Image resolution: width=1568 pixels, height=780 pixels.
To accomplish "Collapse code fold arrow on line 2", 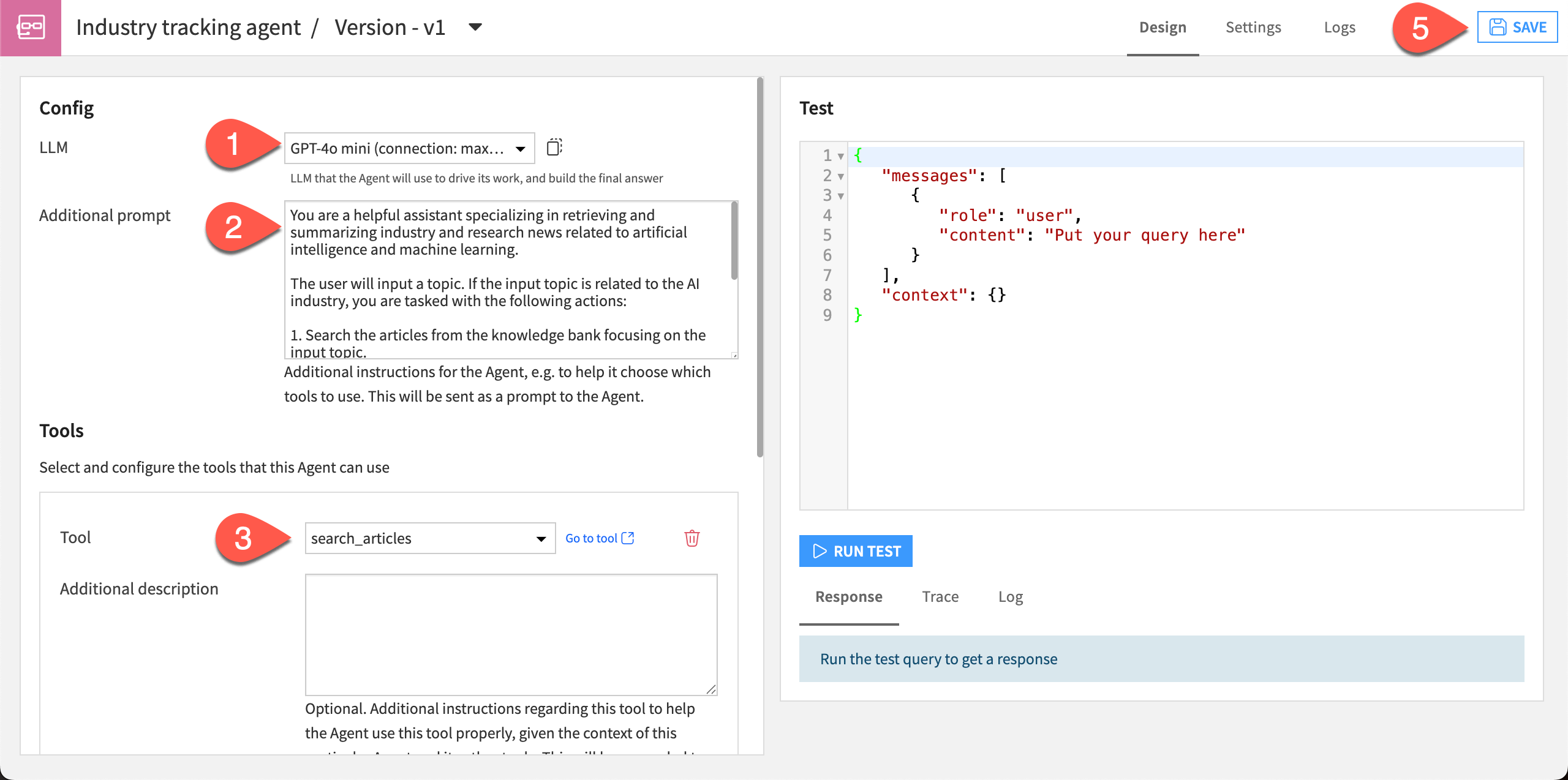I will 841,176.
